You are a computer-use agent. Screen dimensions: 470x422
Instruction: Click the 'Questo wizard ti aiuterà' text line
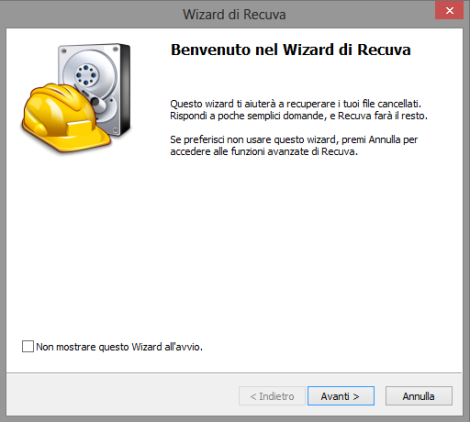pyautogui.click(x=296, y=104)
